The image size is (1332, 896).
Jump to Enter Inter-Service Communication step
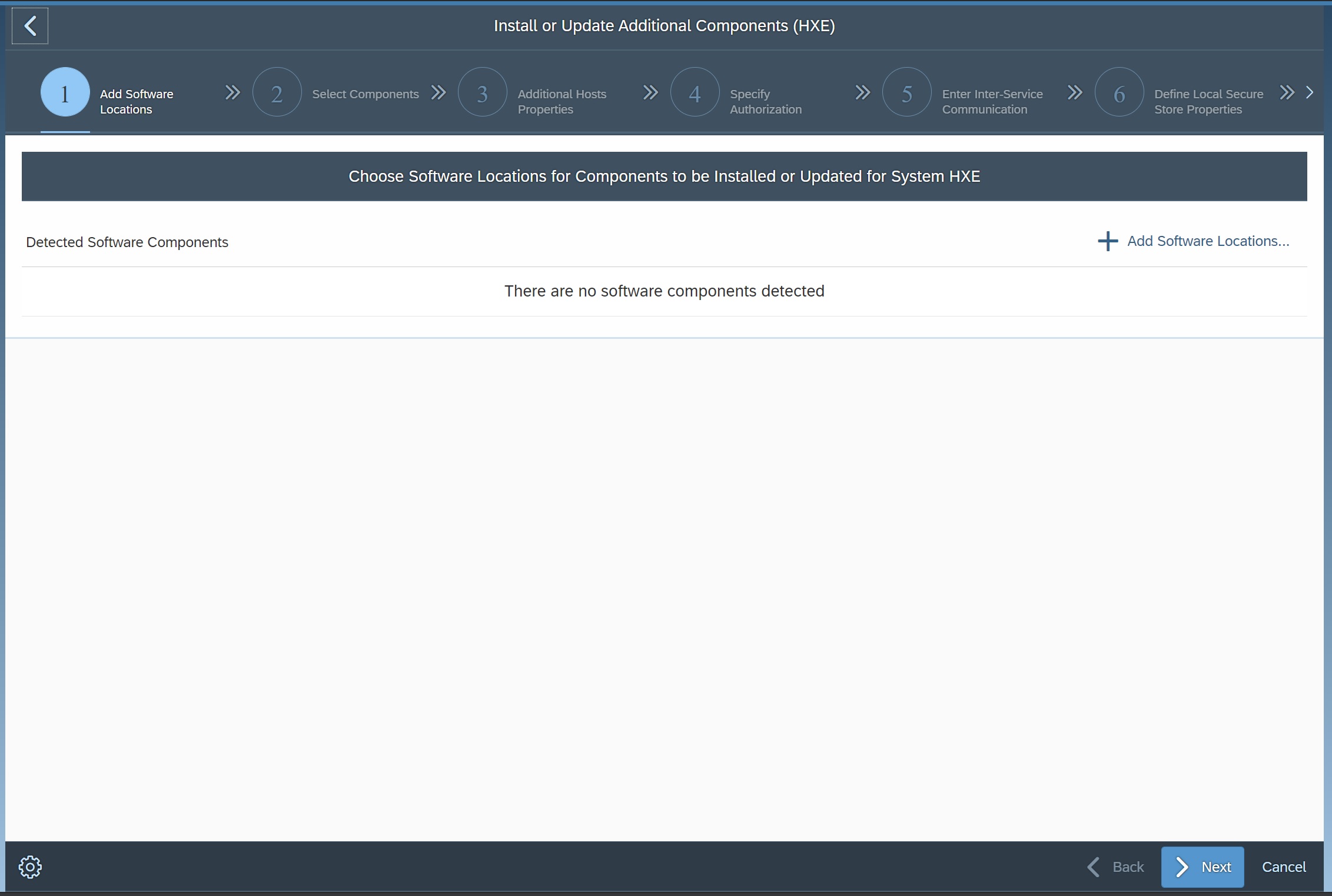[992, 102]
